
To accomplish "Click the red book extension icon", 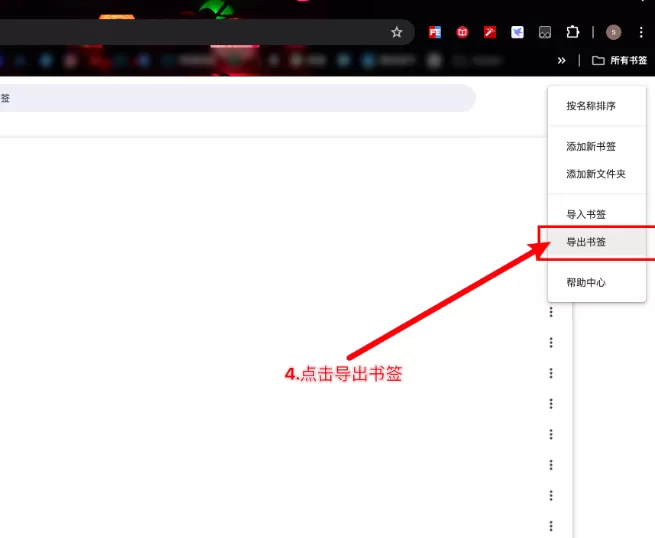I will 462,32.
